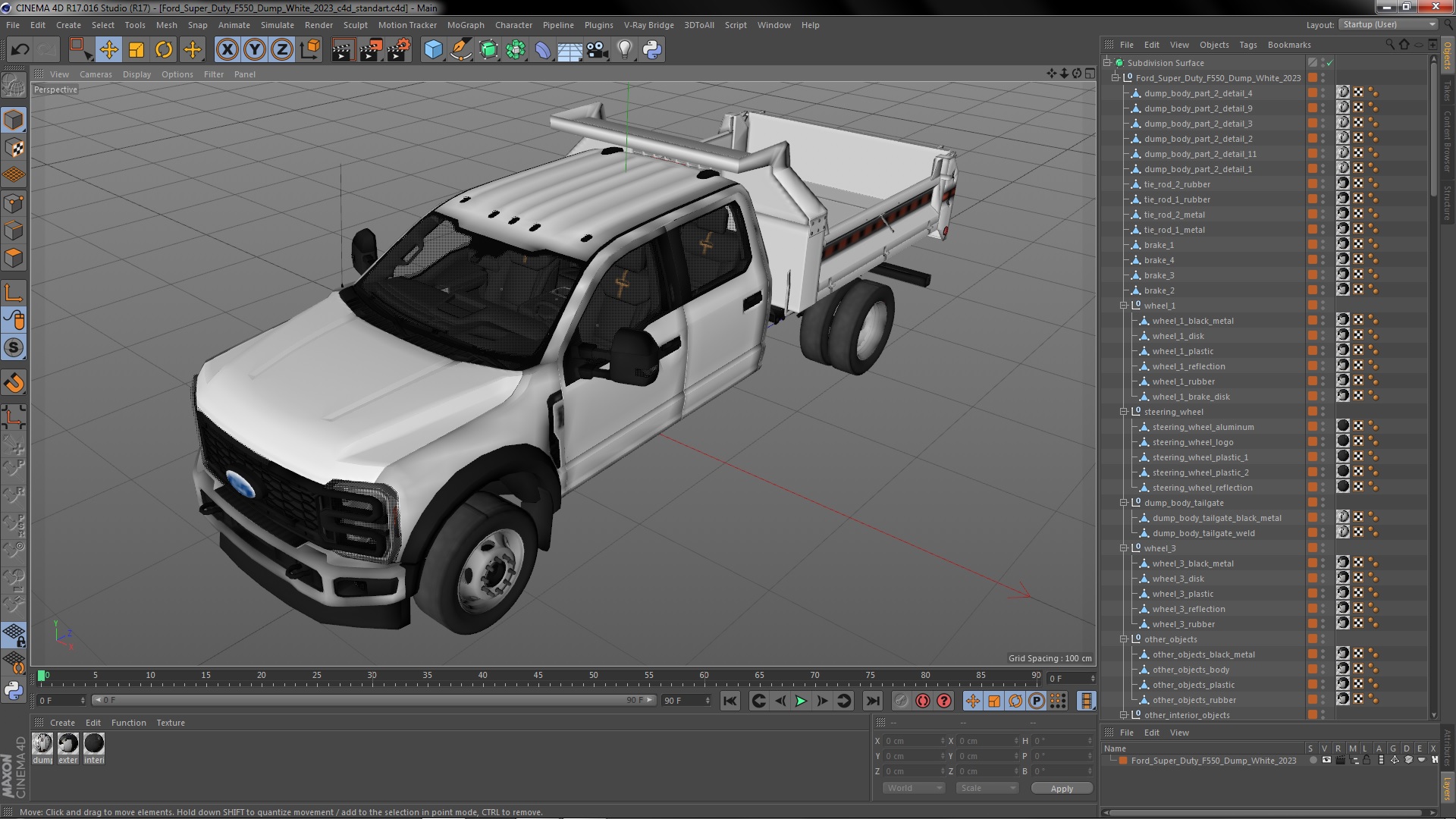Toggle Subdivision Surface enable checkmark
This screenshot has width=1456, height=819.
pos(1330,63)
